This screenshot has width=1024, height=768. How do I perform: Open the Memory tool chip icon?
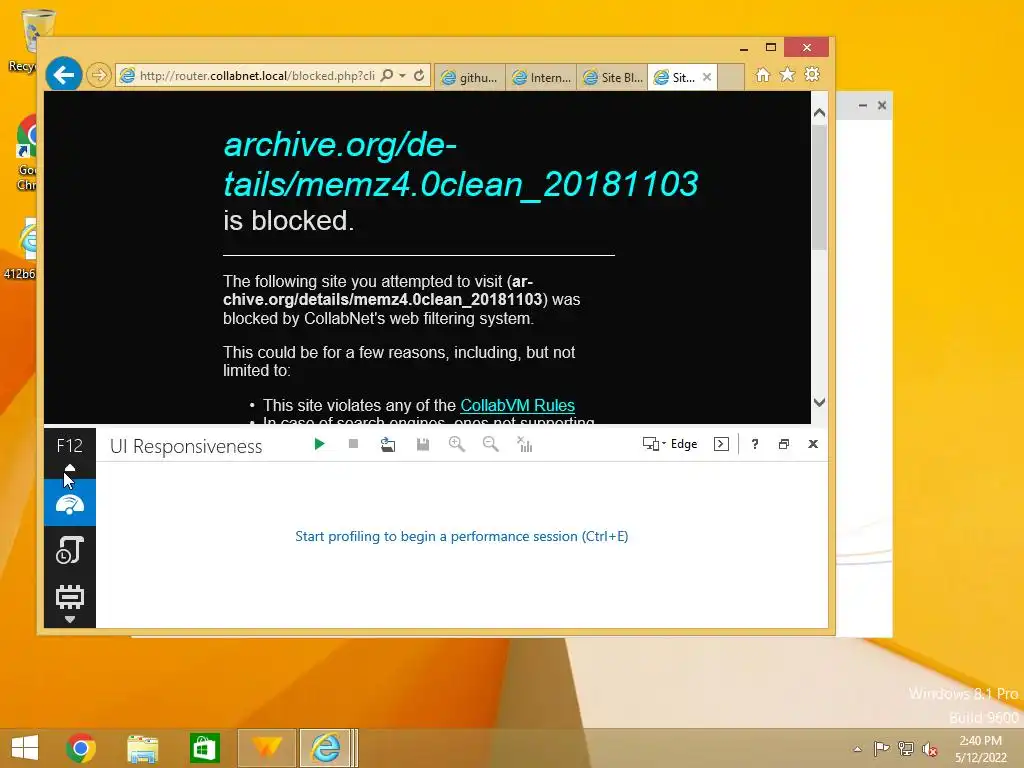tap(70, 596)
